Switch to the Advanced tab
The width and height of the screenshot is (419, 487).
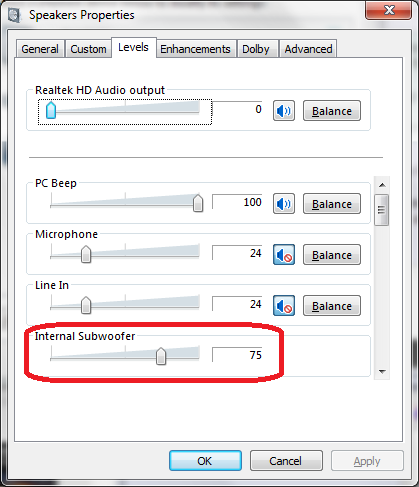tap(308, 49)
